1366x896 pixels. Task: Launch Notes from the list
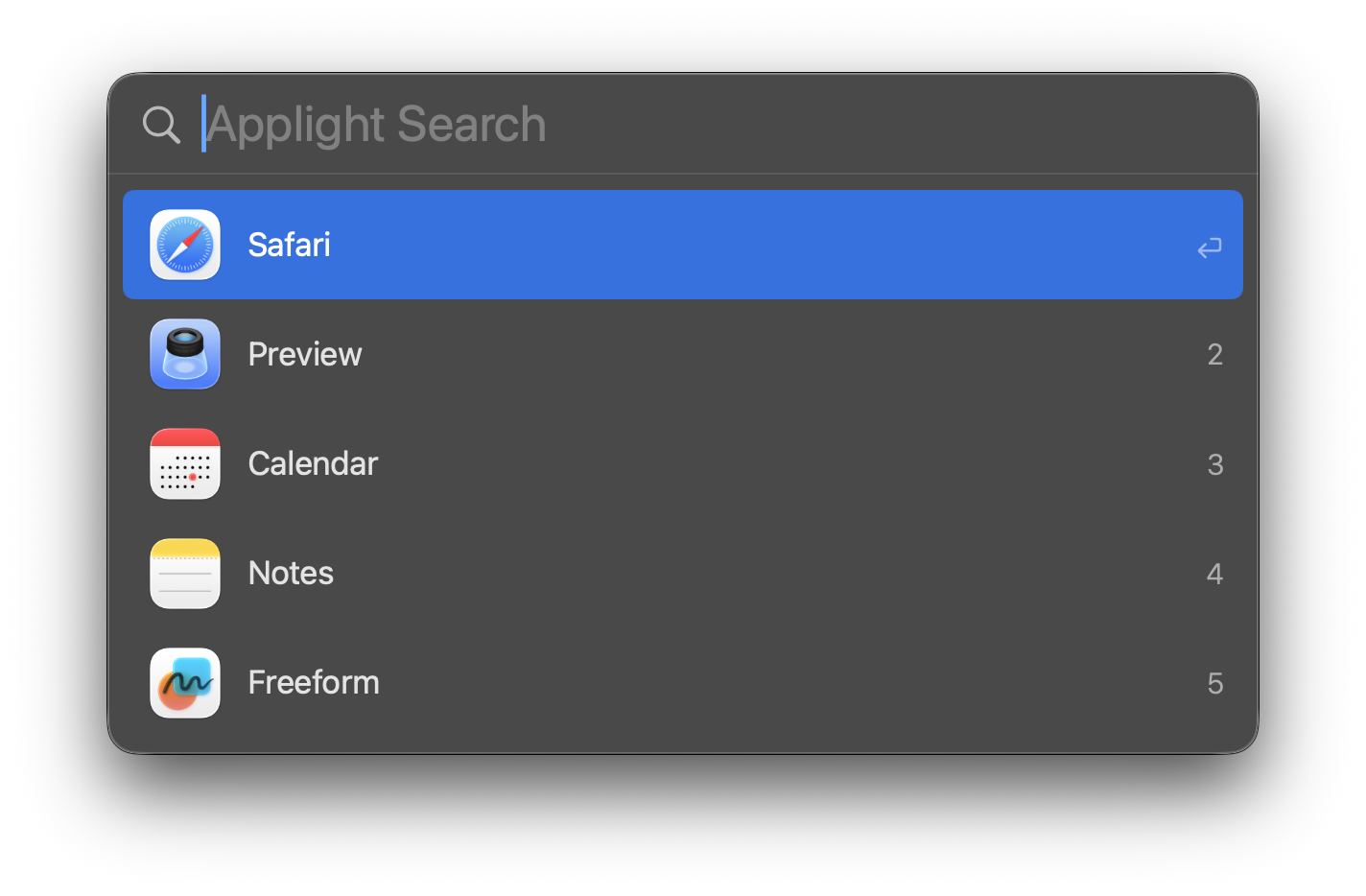pyautogui.click(x=671, y=573)
